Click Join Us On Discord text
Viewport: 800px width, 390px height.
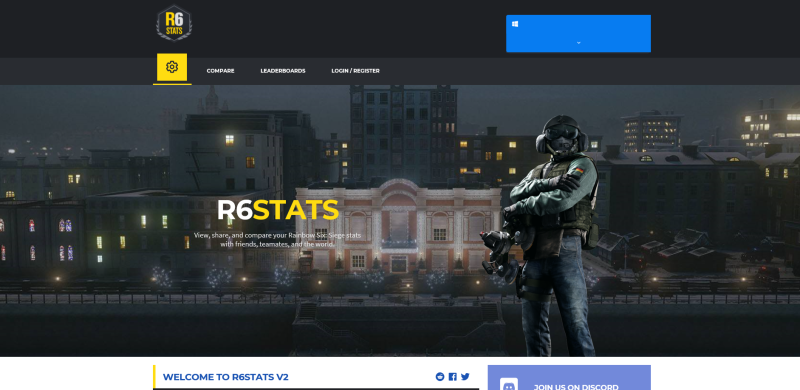click(x=576, y=386)
